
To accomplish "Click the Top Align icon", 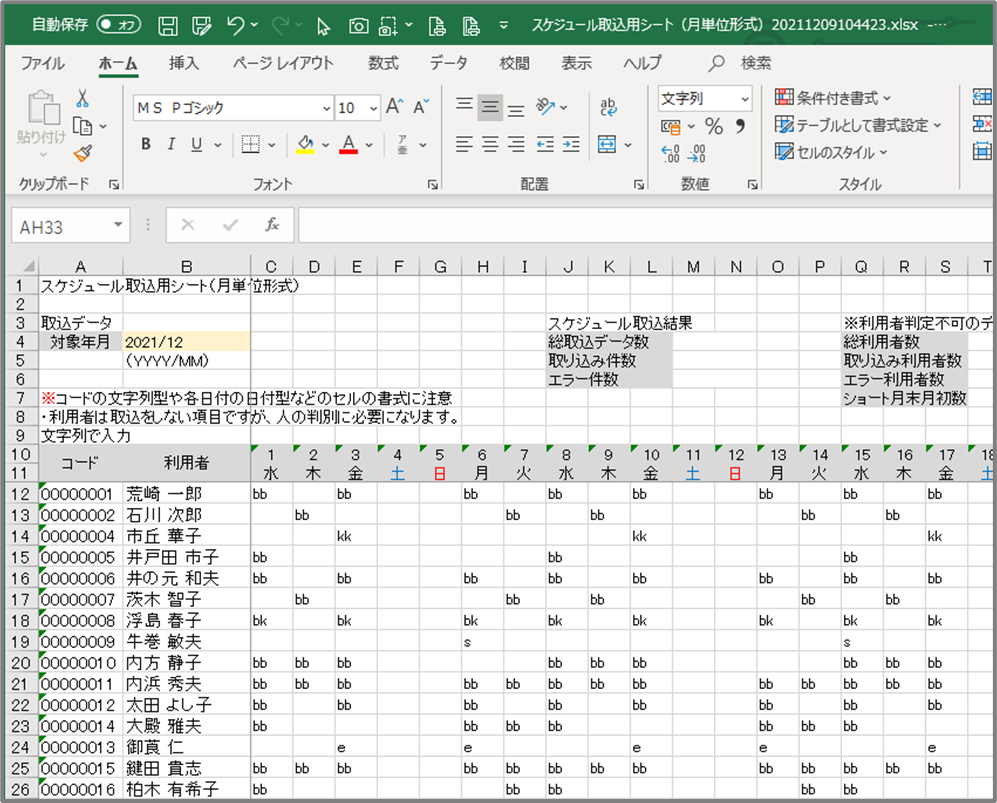I will point(464,106).
